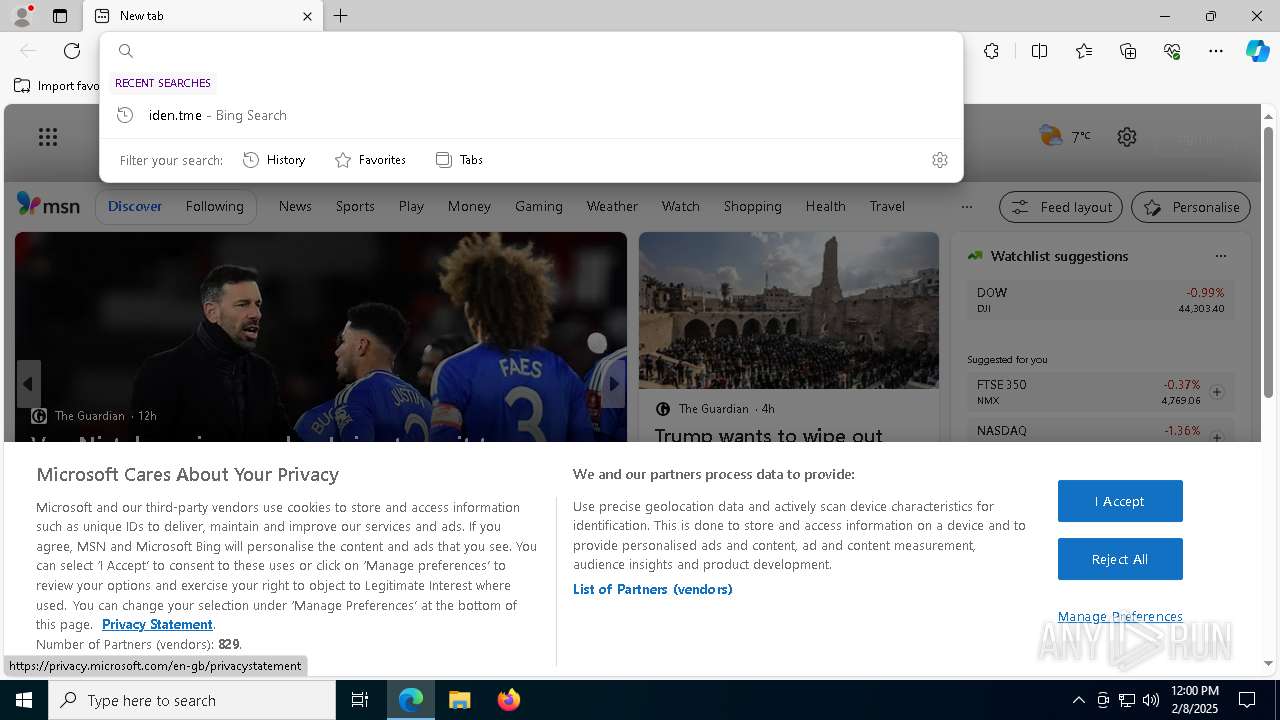Open the Extensions puzzle icon
This screenshot has width=1280, height=720.
(x=991, y=51)
